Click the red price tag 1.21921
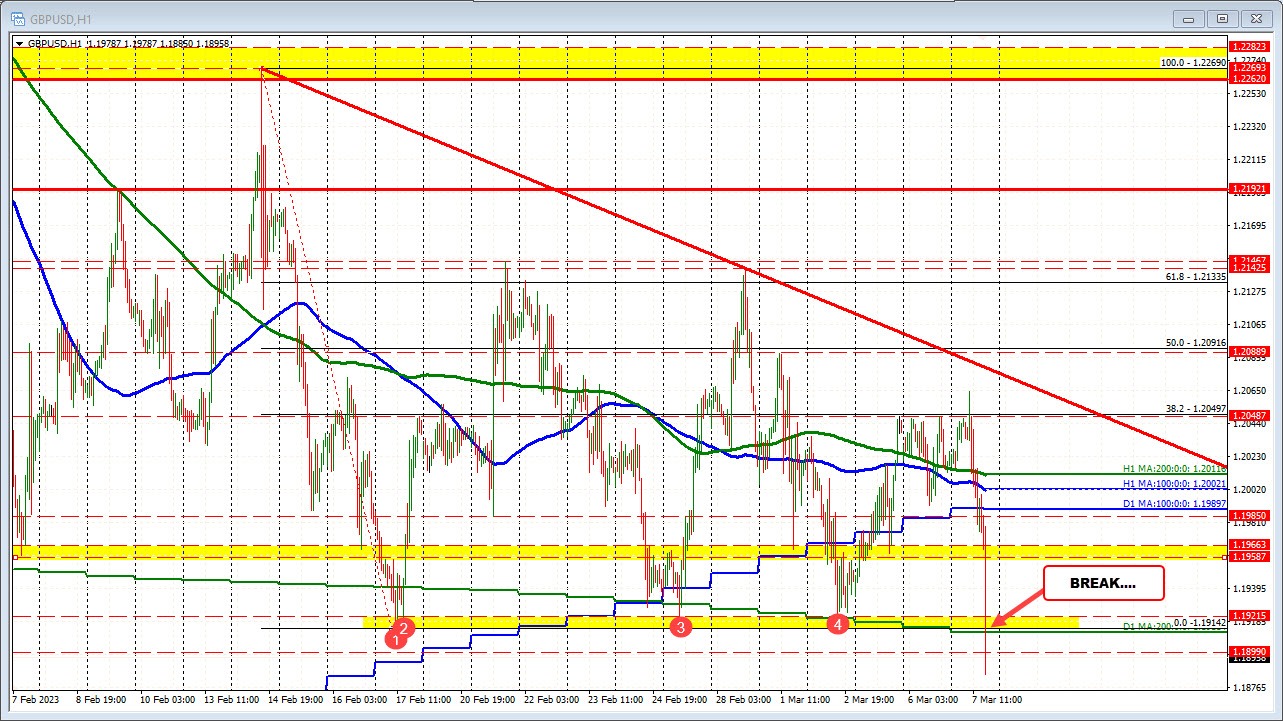Image resolution: width=1283 pixels, height=721 pixels. (x=1250, y=188)
